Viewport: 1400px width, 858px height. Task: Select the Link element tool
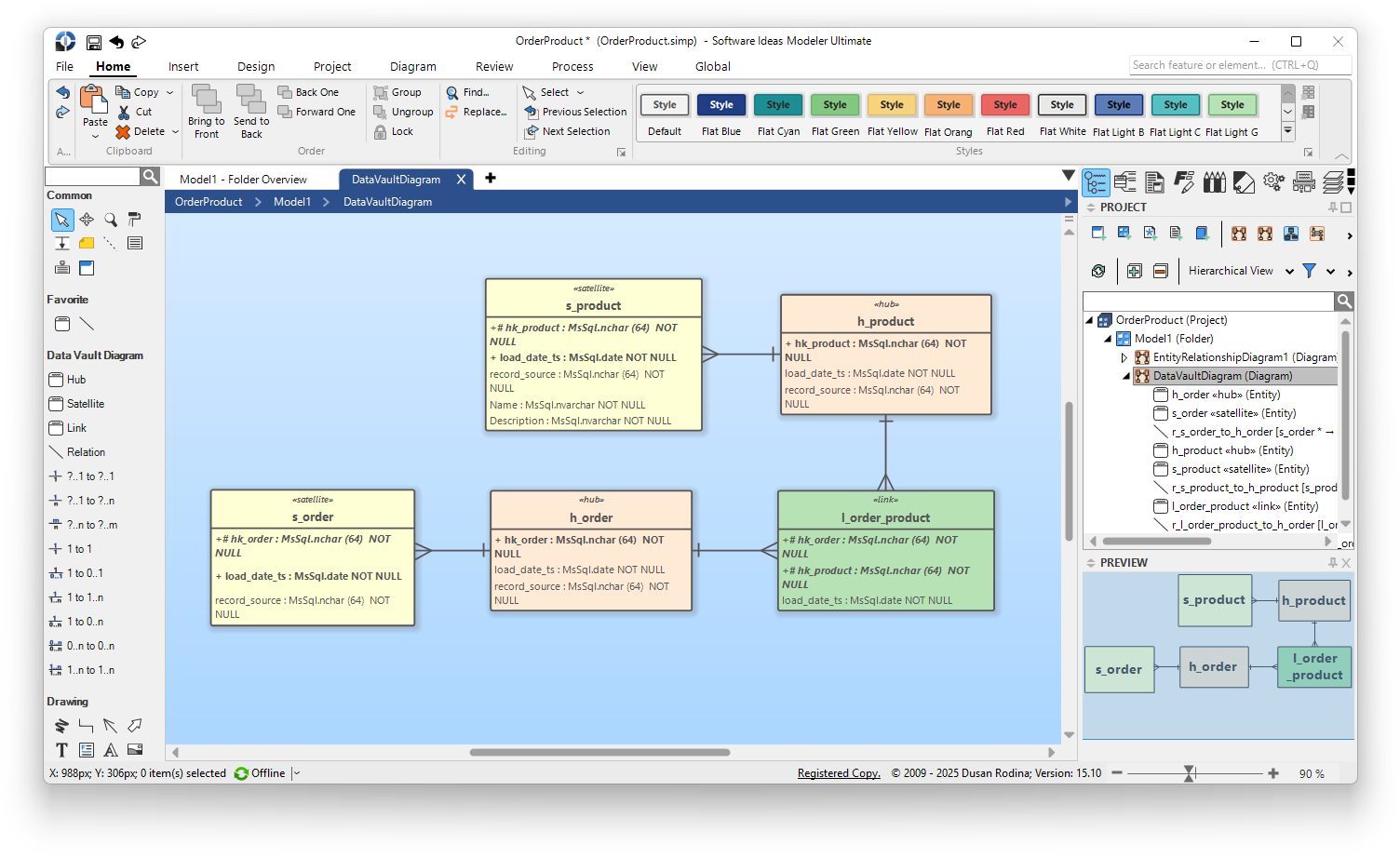(x=67, y=428)
